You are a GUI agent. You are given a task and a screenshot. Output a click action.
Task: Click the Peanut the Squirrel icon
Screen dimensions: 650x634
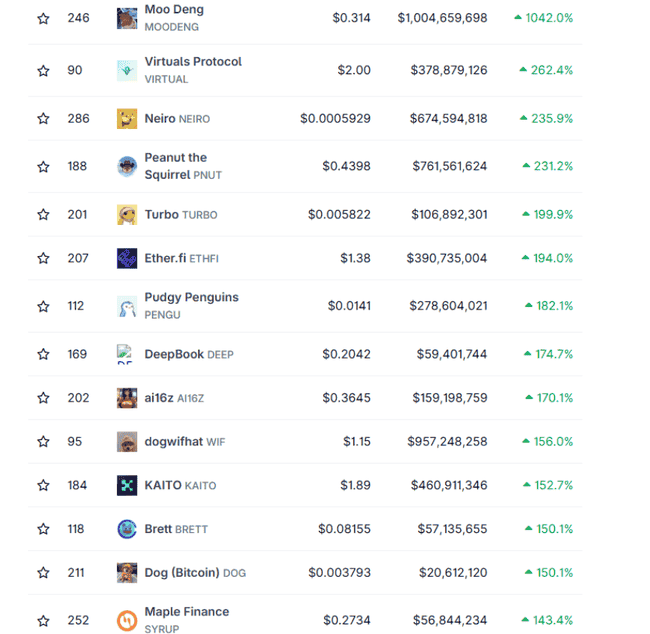point(127,166)
